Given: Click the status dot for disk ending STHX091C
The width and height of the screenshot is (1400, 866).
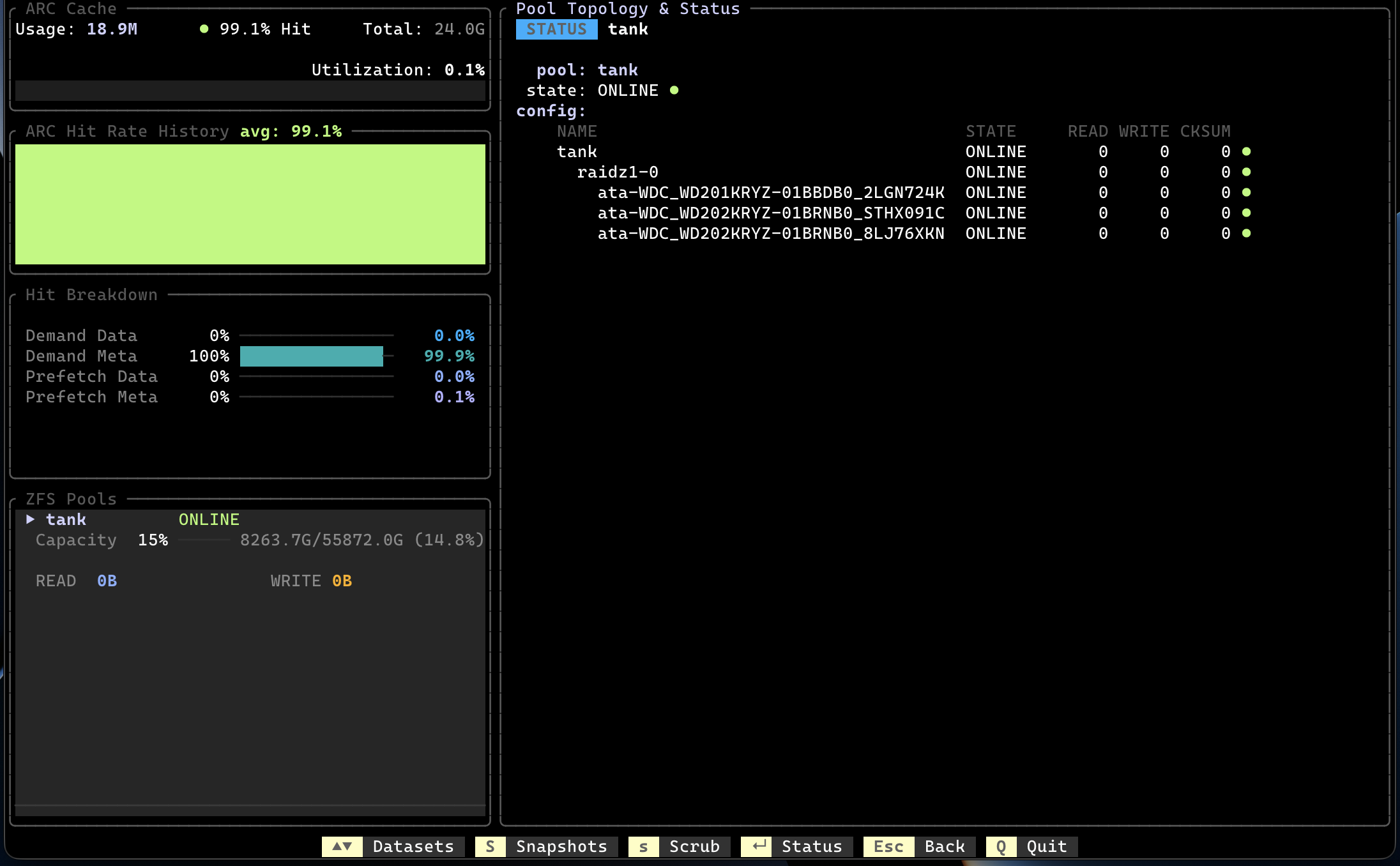Looking at the screenshot, I should click(x=1246, y=213).
